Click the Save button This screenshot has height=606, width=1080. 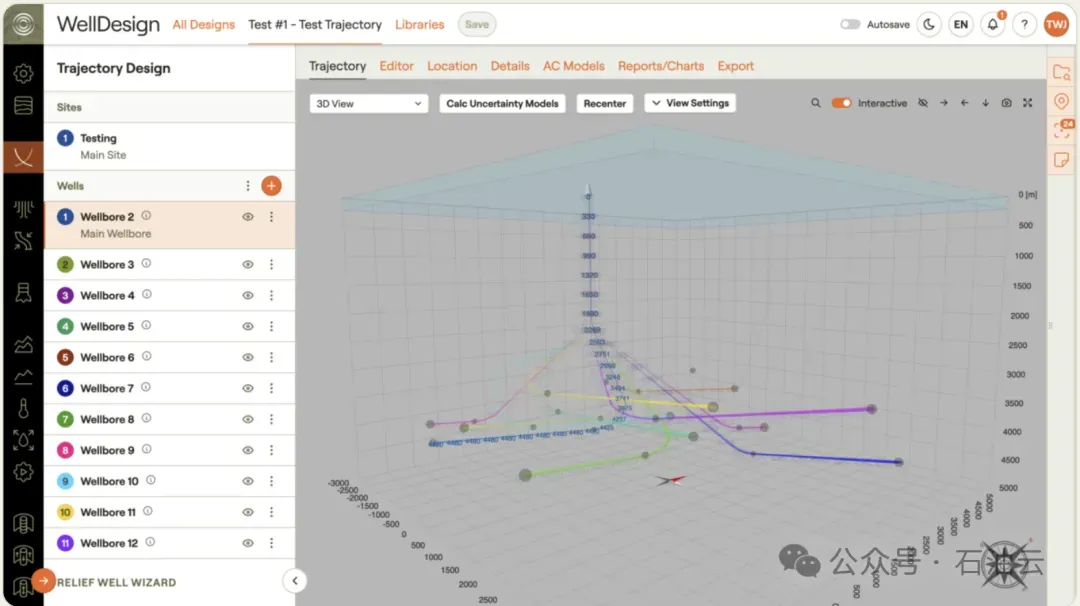(x=477, y=24)
